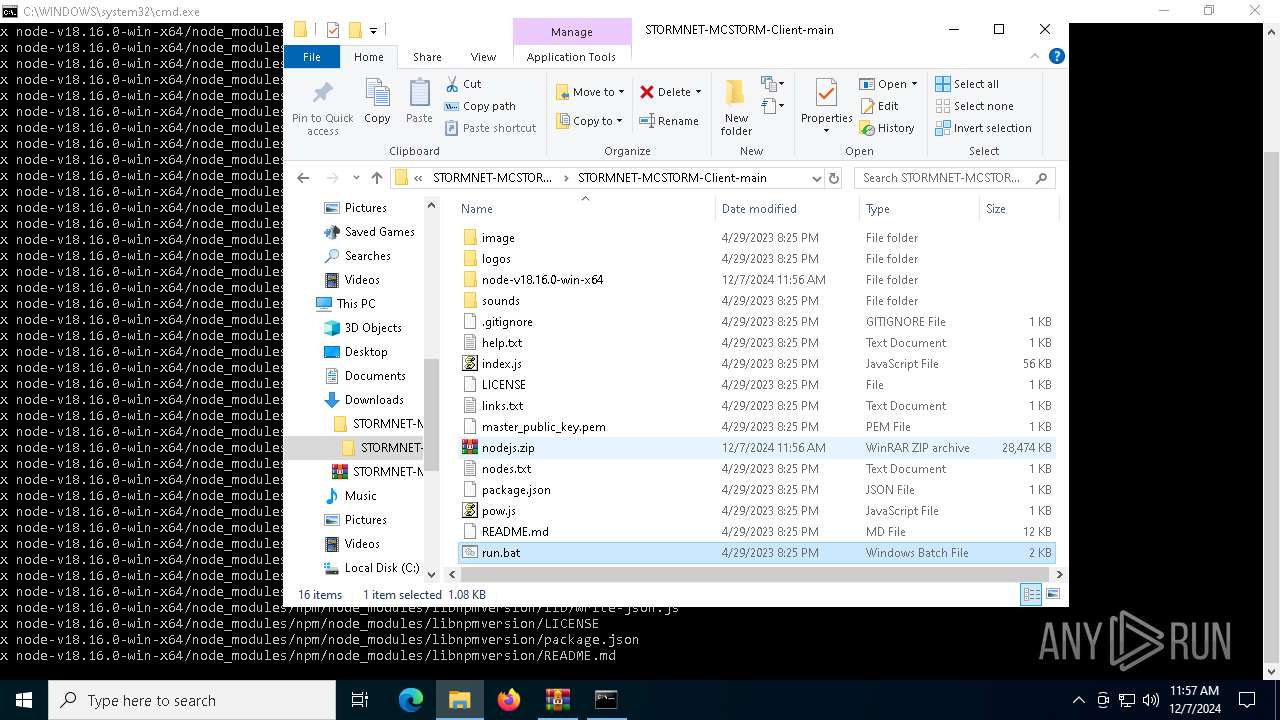Collapse the ribbon with chevron

point(1036,57)
